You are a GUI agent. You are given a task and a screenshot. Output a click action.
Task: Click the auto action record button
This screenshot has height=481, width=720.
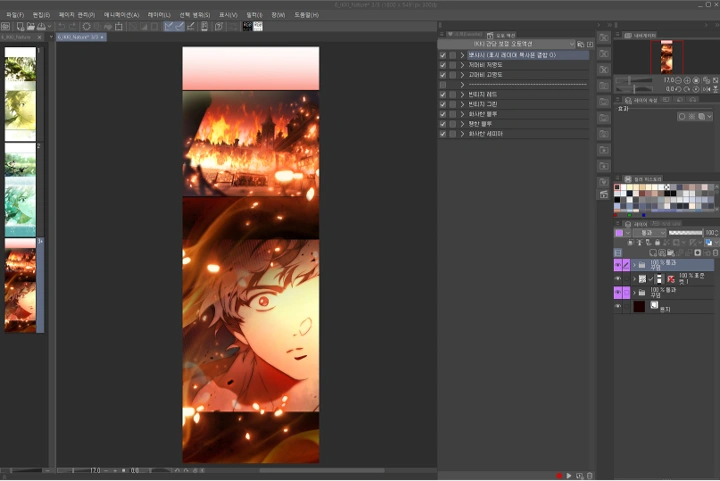click(559, 475)
